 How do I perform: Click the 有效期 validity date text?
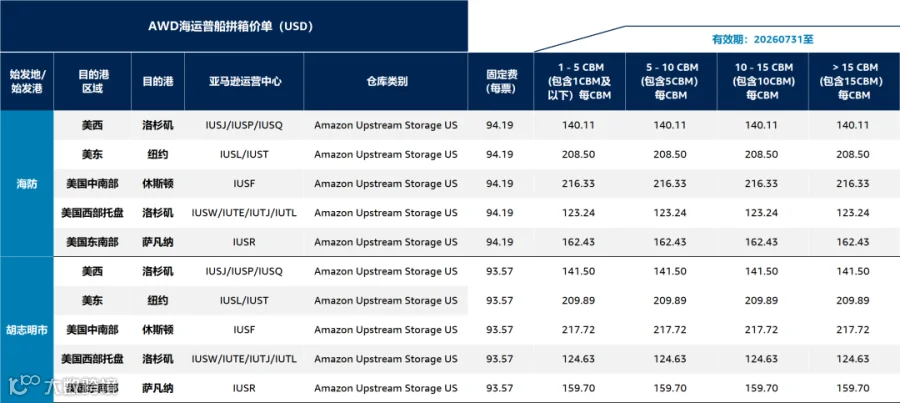pyautogui.click(x=762, y=40)
